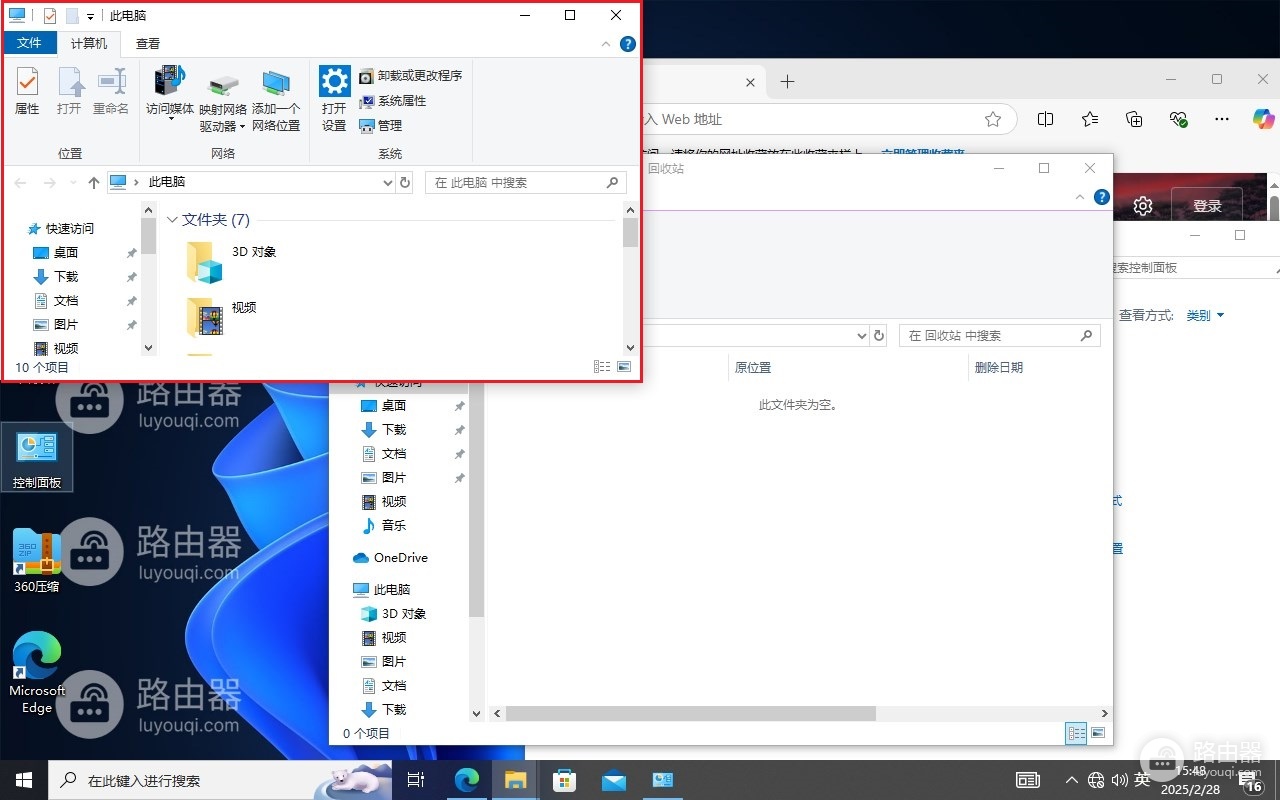Expand ribbon chevron in 回收站 window
The image size is (1280, 800).
[1080, 197]
